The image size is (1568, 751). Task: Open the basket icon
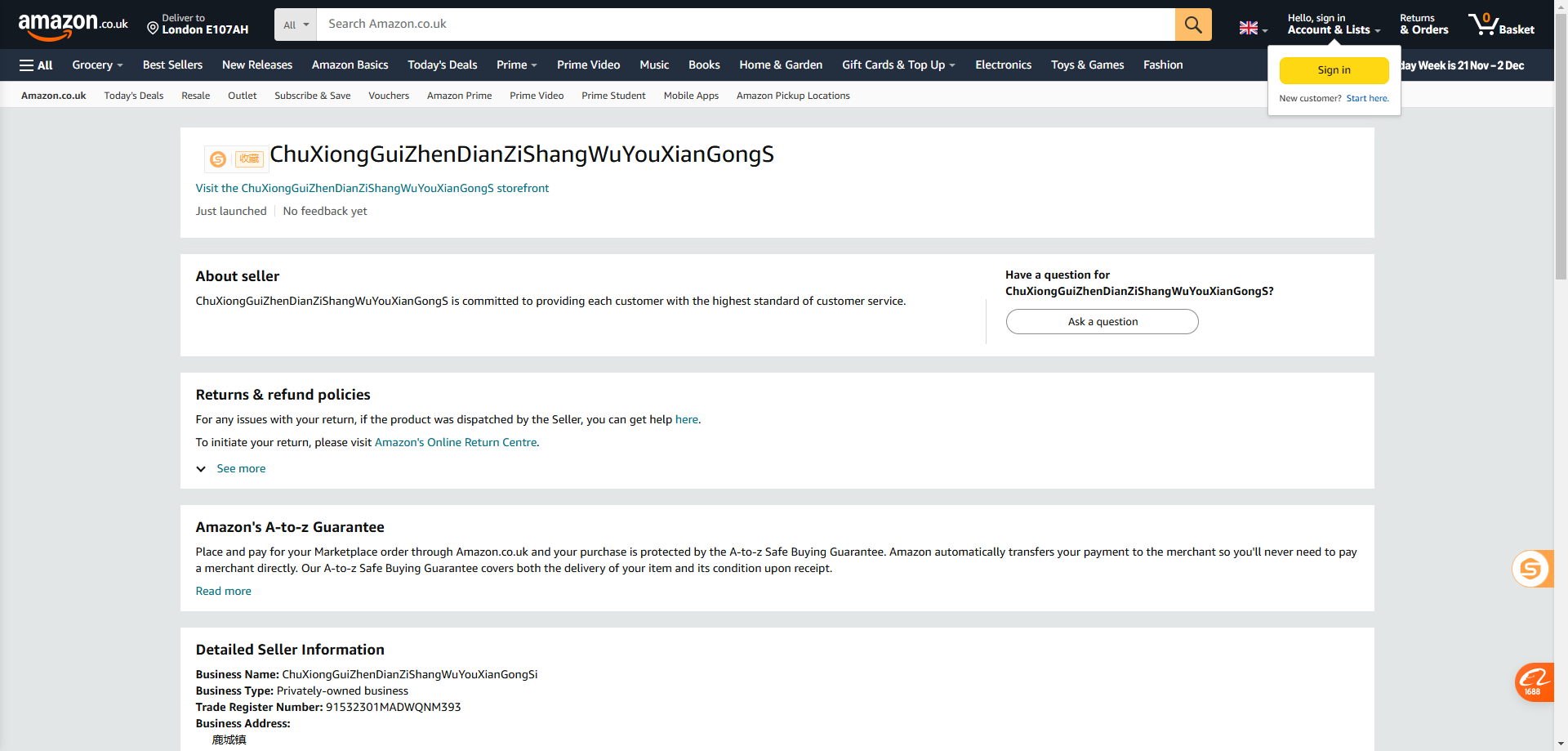click(1501, 25)
